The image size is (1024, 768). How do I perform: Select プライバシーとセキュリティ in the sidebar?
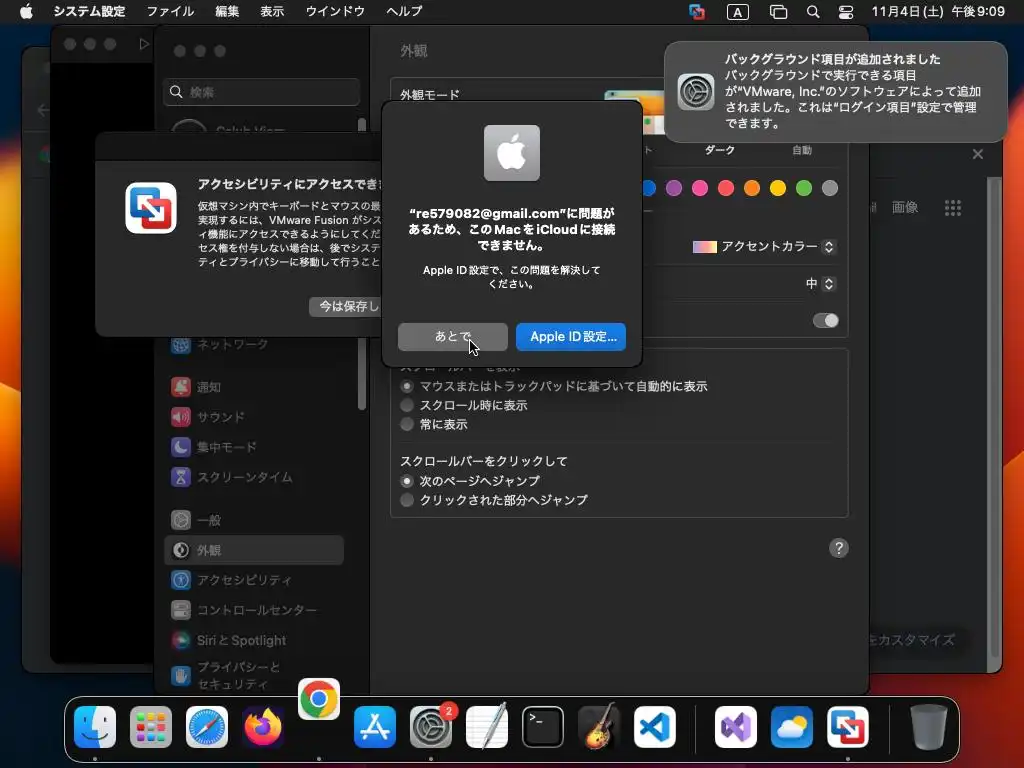254,675
